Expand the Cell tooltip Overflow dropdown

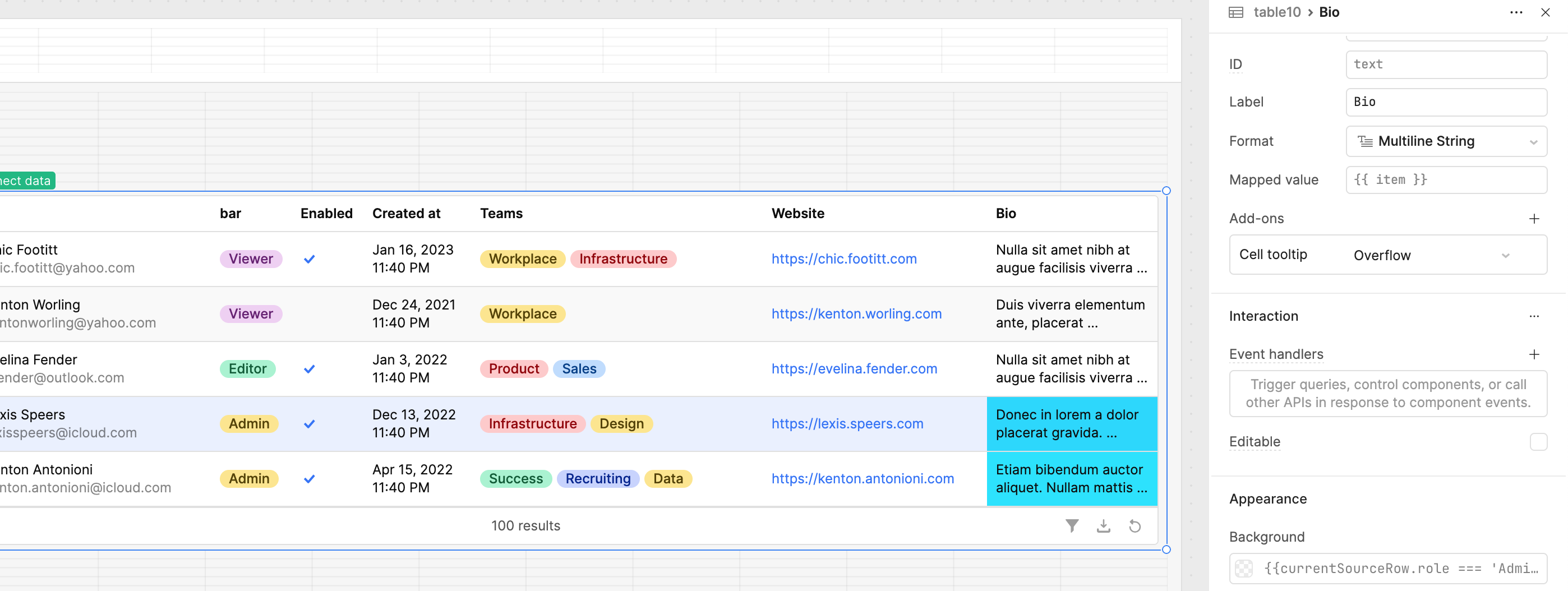pos(1431,255)
